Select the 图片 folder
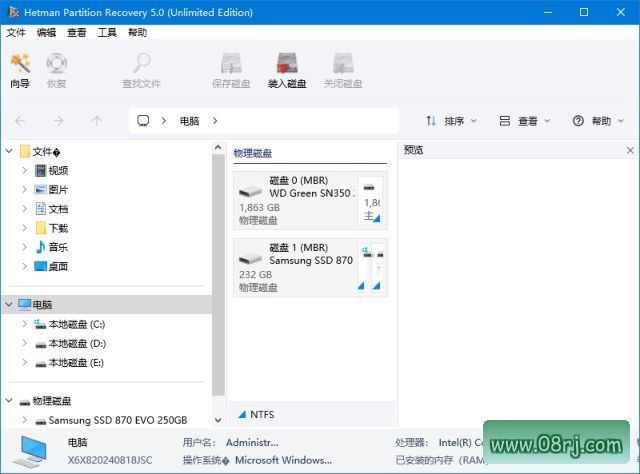Viewport: 640px width, 474px height. tap(51, 189)
